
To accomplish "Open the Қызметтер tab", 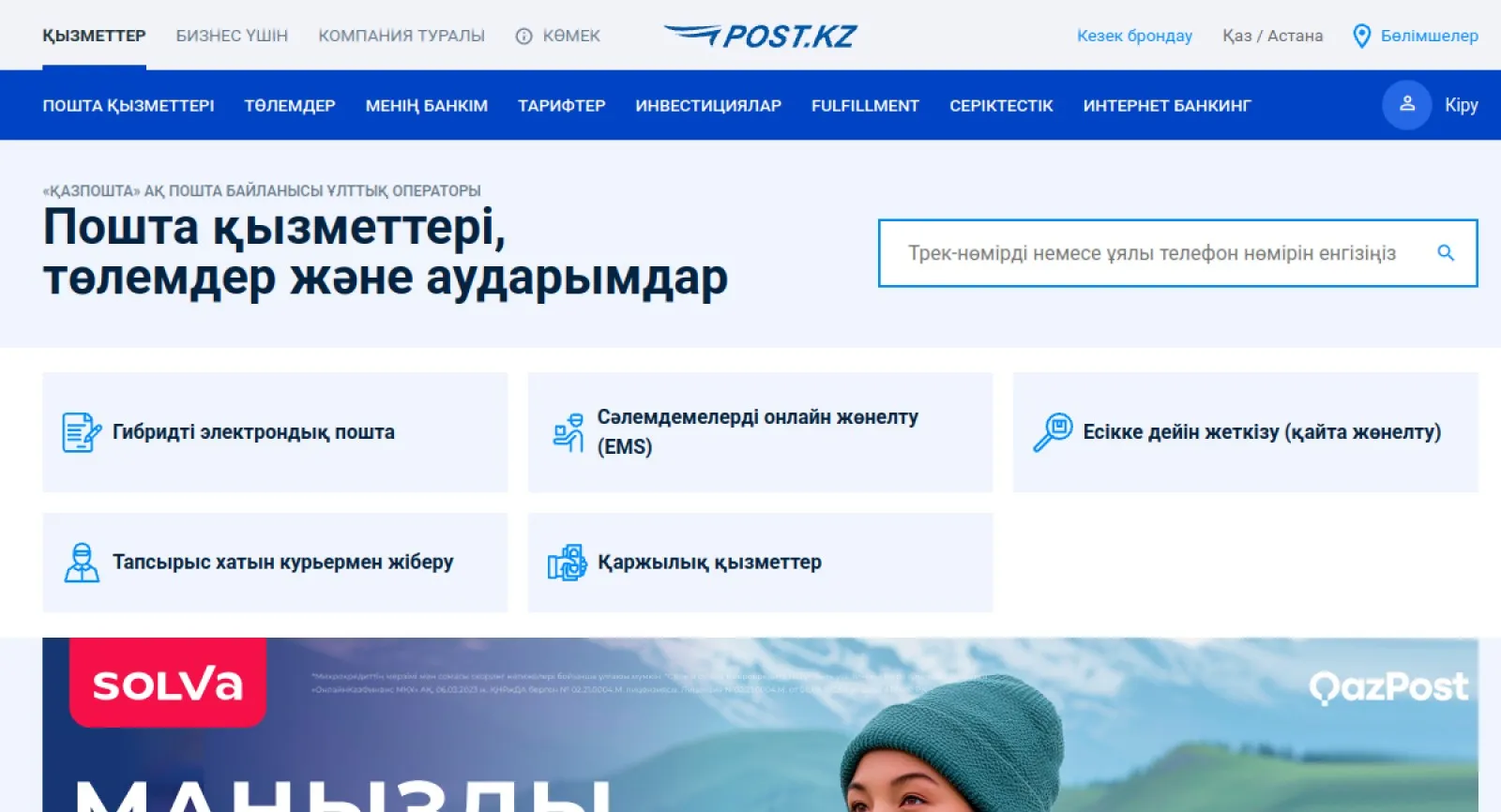I will tap(94, 36).
